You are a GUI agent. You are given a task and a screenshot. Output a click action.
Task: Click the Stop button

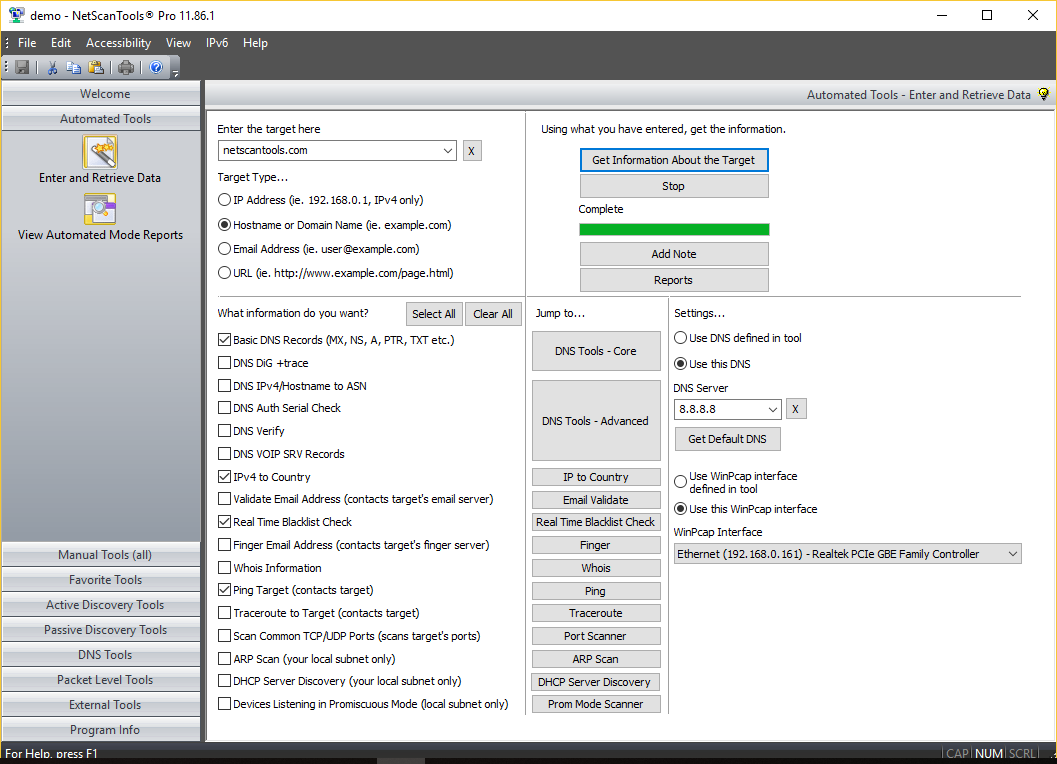pyautogui.click(x=673, y=186)
